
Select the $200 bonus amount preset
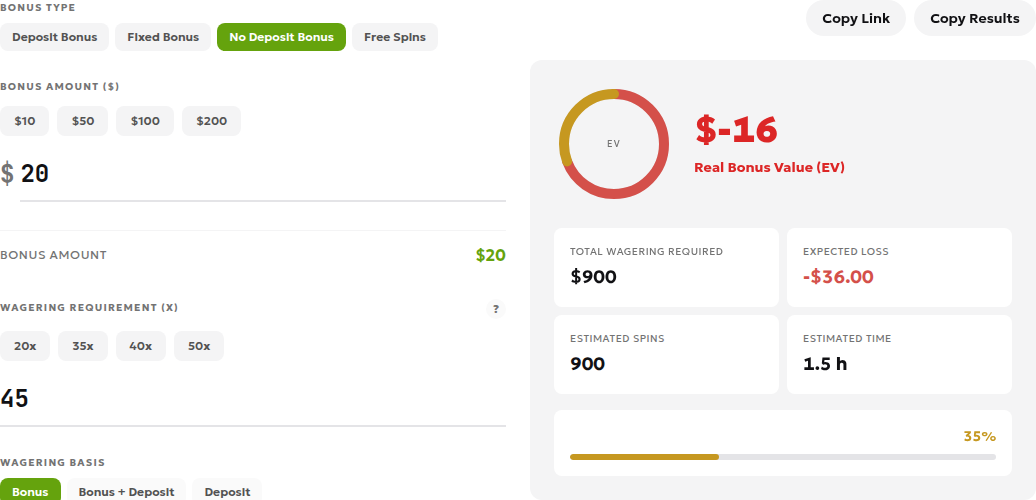click(x=211, y=121)
